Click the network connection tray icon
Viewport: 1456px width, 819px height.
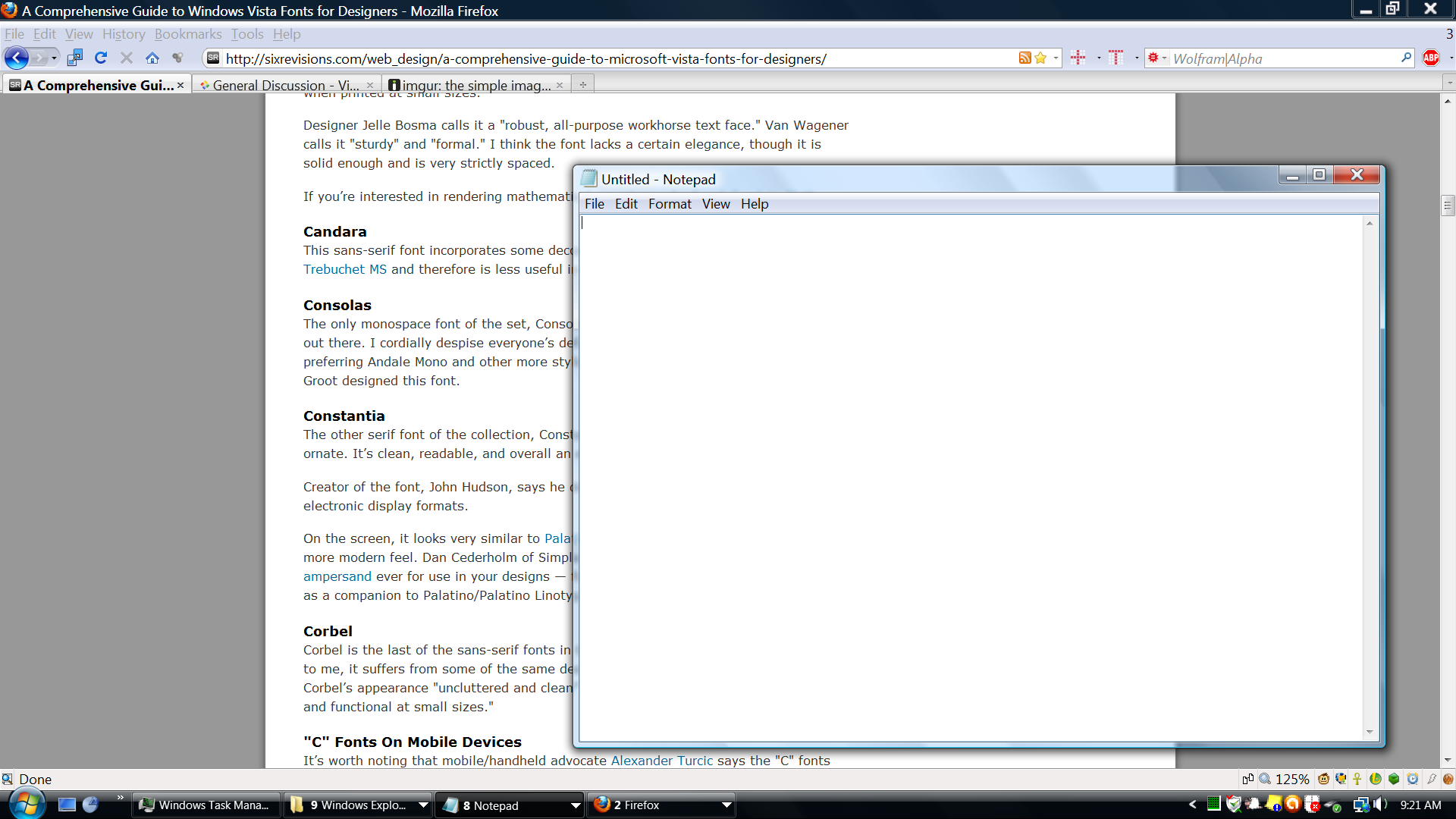(x=1361, y=805)
